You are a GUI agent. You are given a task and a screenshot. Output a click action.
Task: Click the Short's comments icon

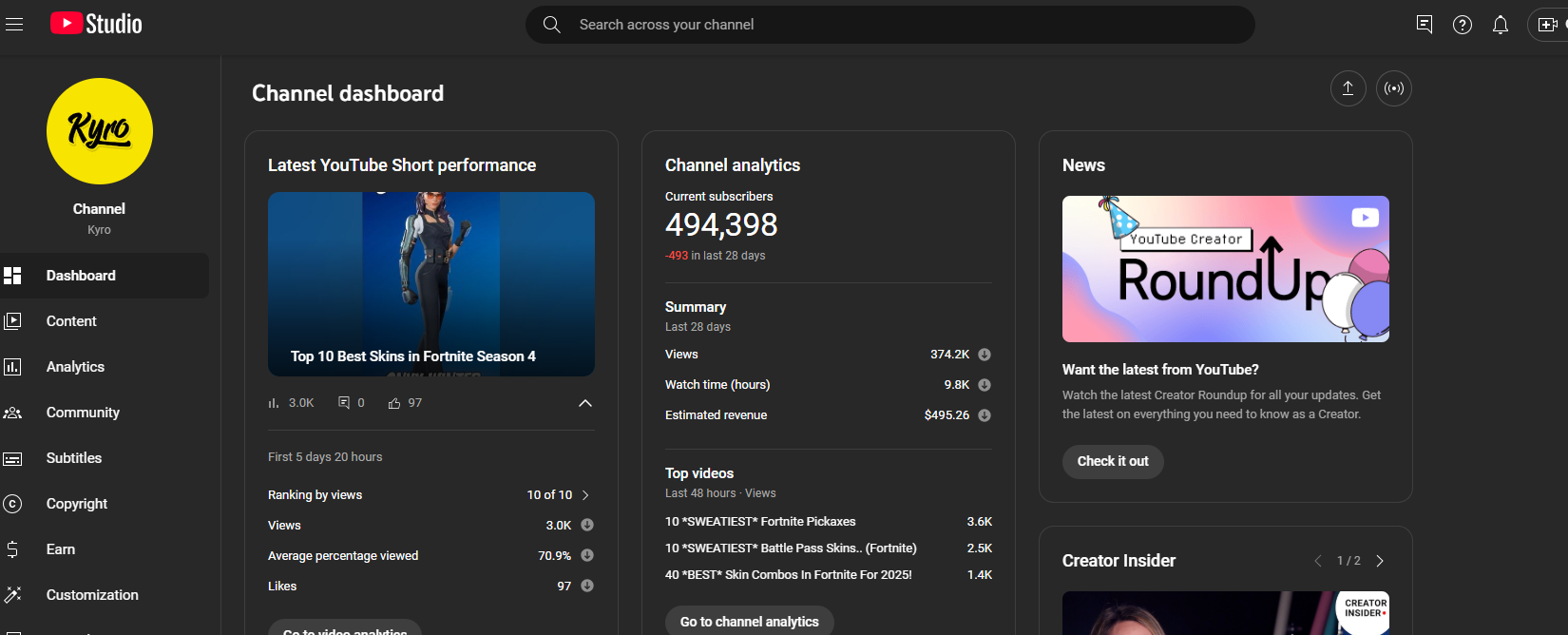344,403
